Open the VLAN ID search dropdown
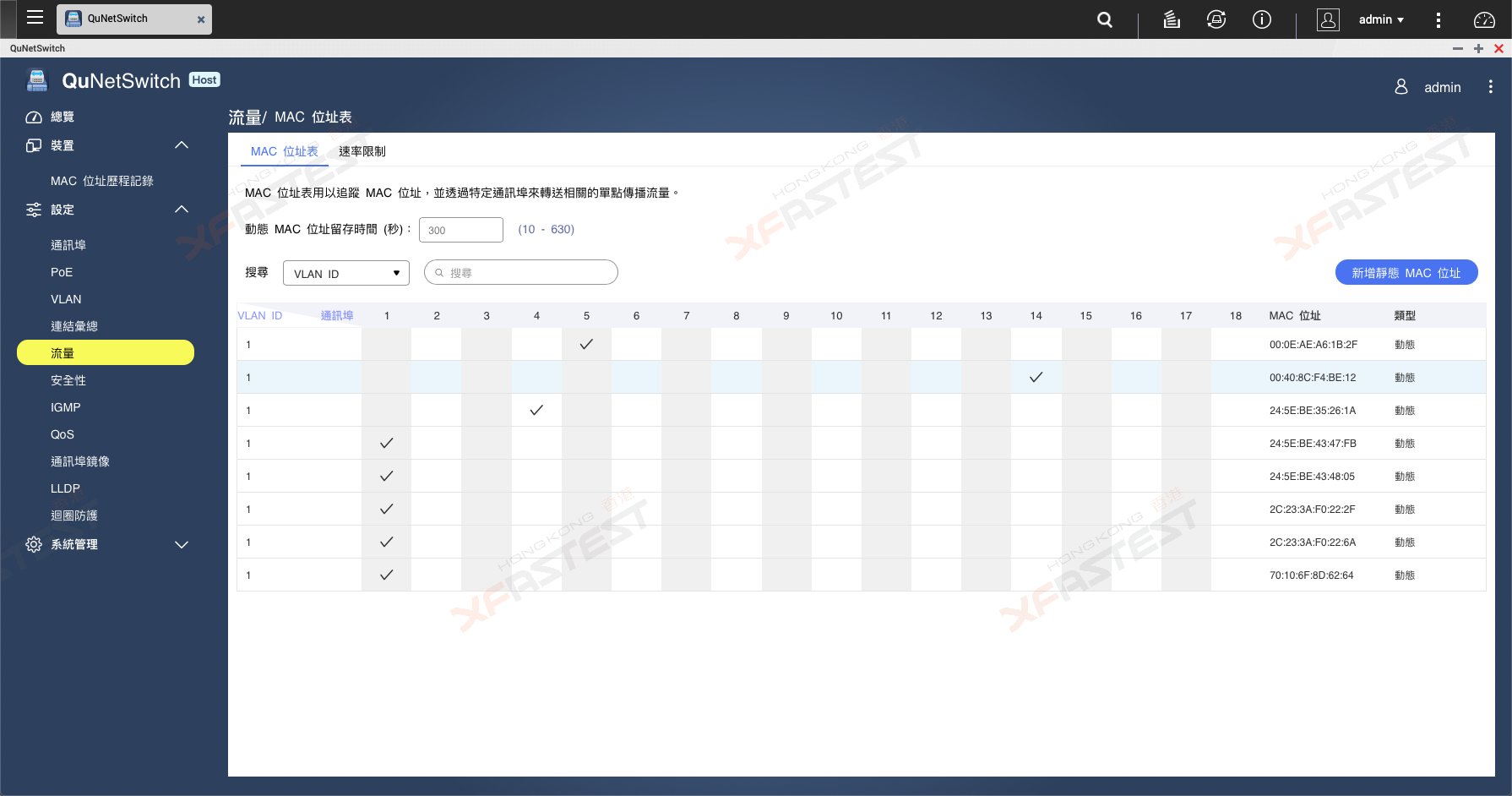Screen dimensions: 1512x796 click(x=346, y=273)
